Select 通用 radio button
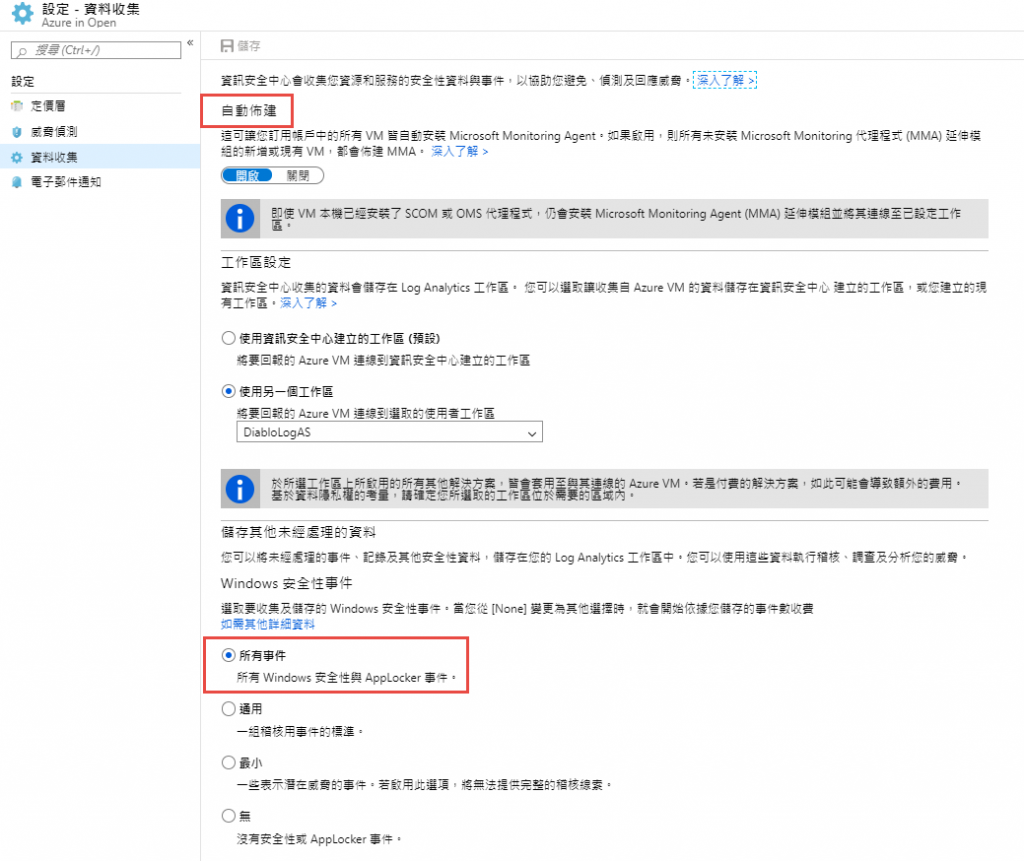Screen dimensions: 1024x861 point(228,709)
